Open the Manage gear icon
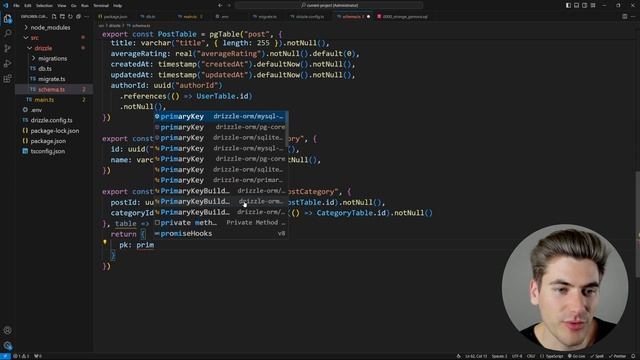This screenshot has width=640, height=360. (7, 345)
